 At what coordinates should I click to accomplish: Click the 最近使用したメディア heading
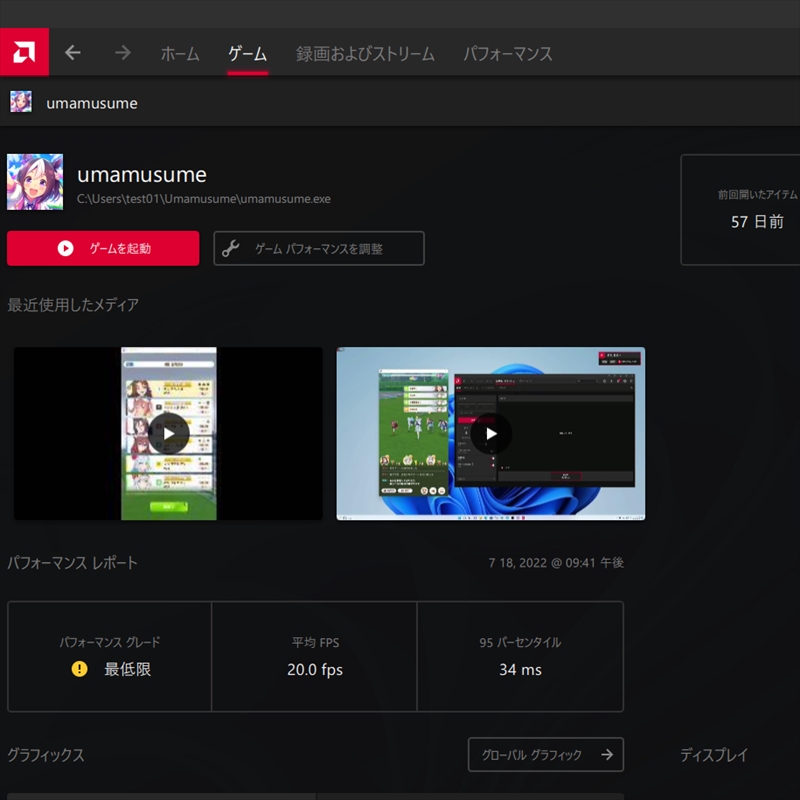(73, 305)
